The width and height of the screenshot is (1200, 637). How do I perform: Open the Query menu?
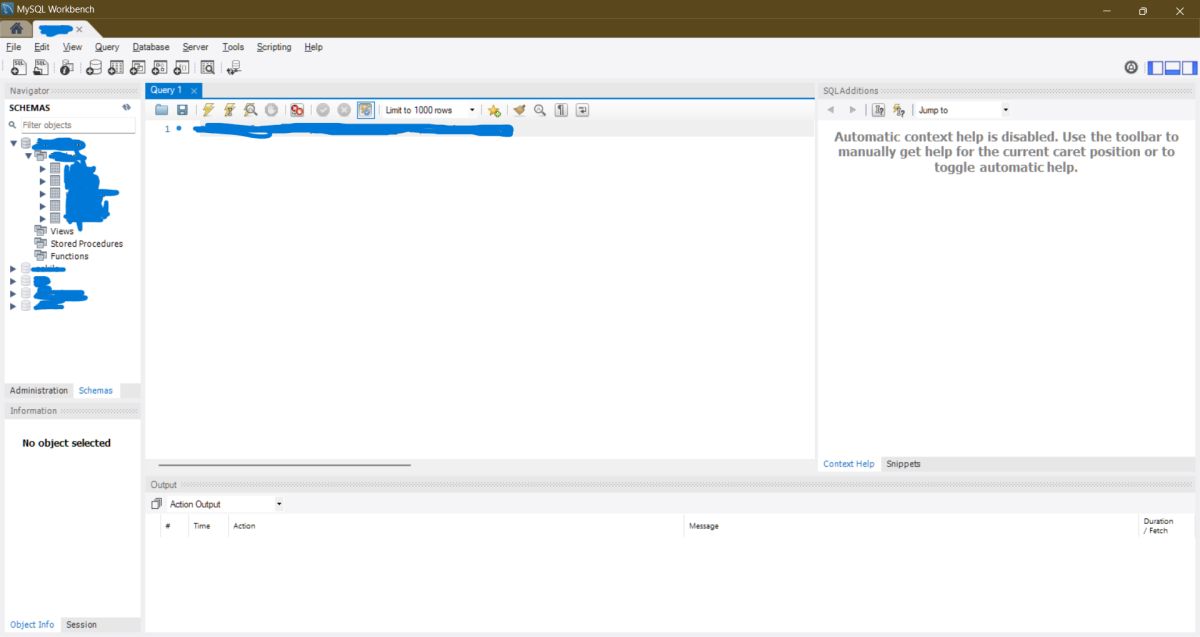(x=107, y=47)
